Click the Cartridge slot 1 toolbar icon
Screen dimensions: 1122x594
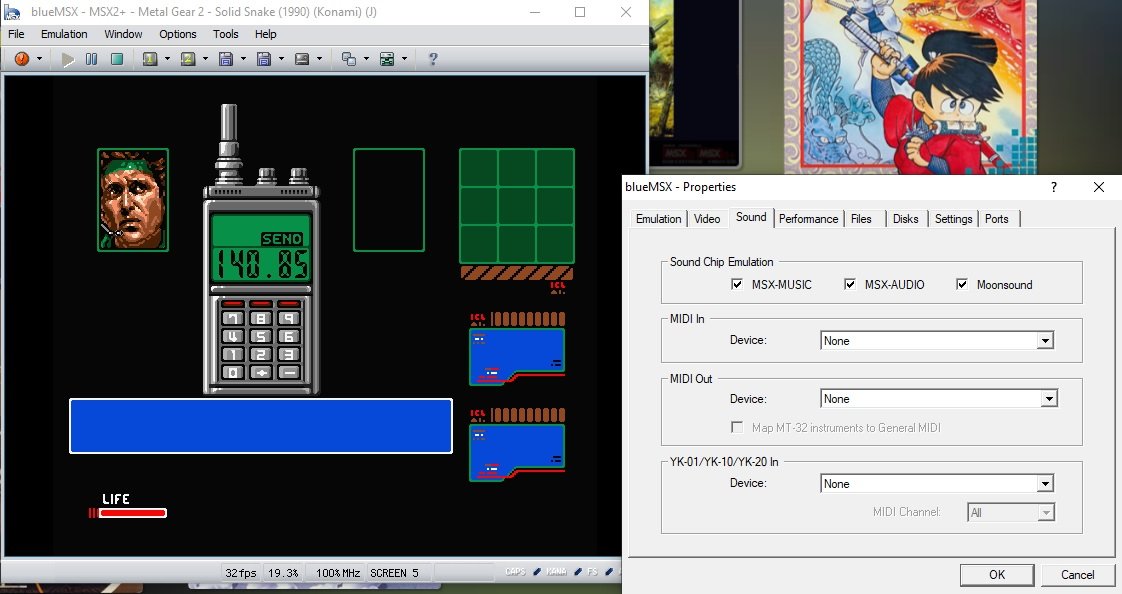click(x=150, y=59)
